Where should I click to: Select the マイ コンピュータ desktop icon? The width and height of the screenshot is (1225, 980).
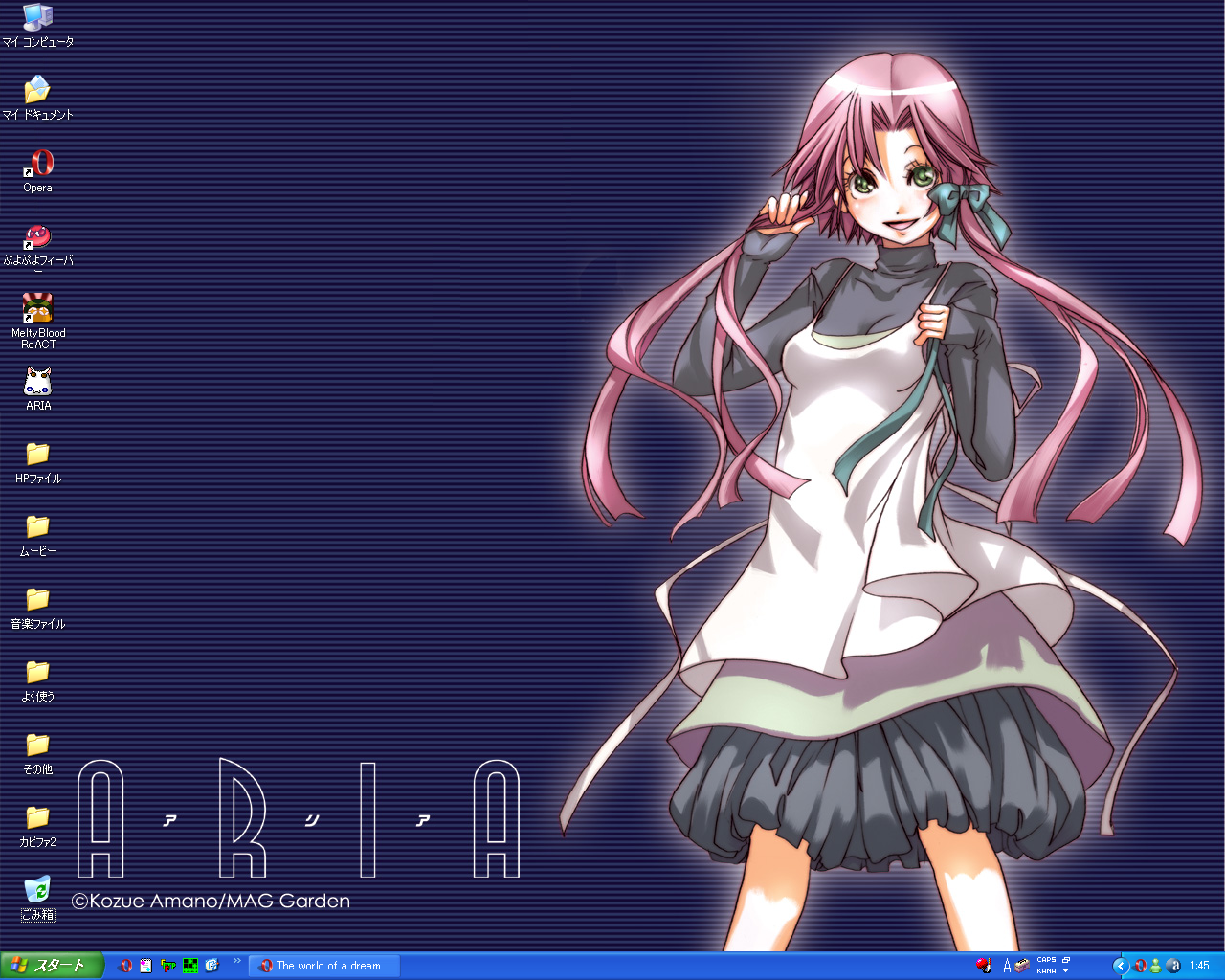coord(37,26)
